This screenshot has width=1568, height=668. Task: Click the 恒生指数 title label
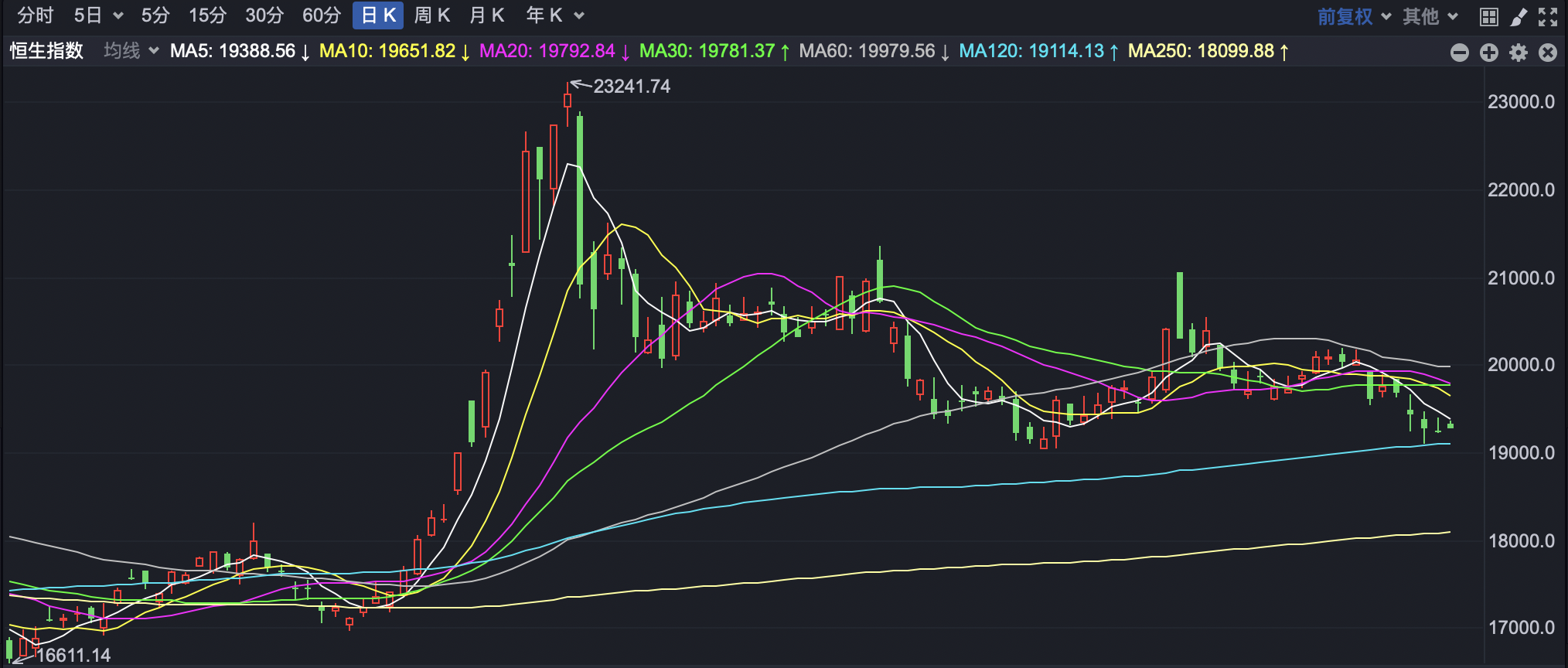(x=46, y=51)
